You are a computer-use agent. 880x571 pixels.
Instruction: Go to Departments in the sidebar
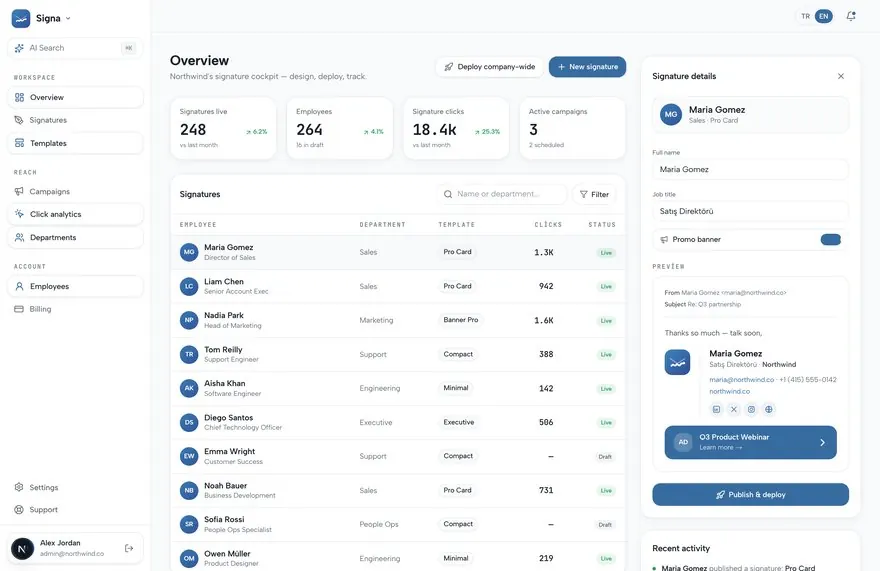click(75, 237)
